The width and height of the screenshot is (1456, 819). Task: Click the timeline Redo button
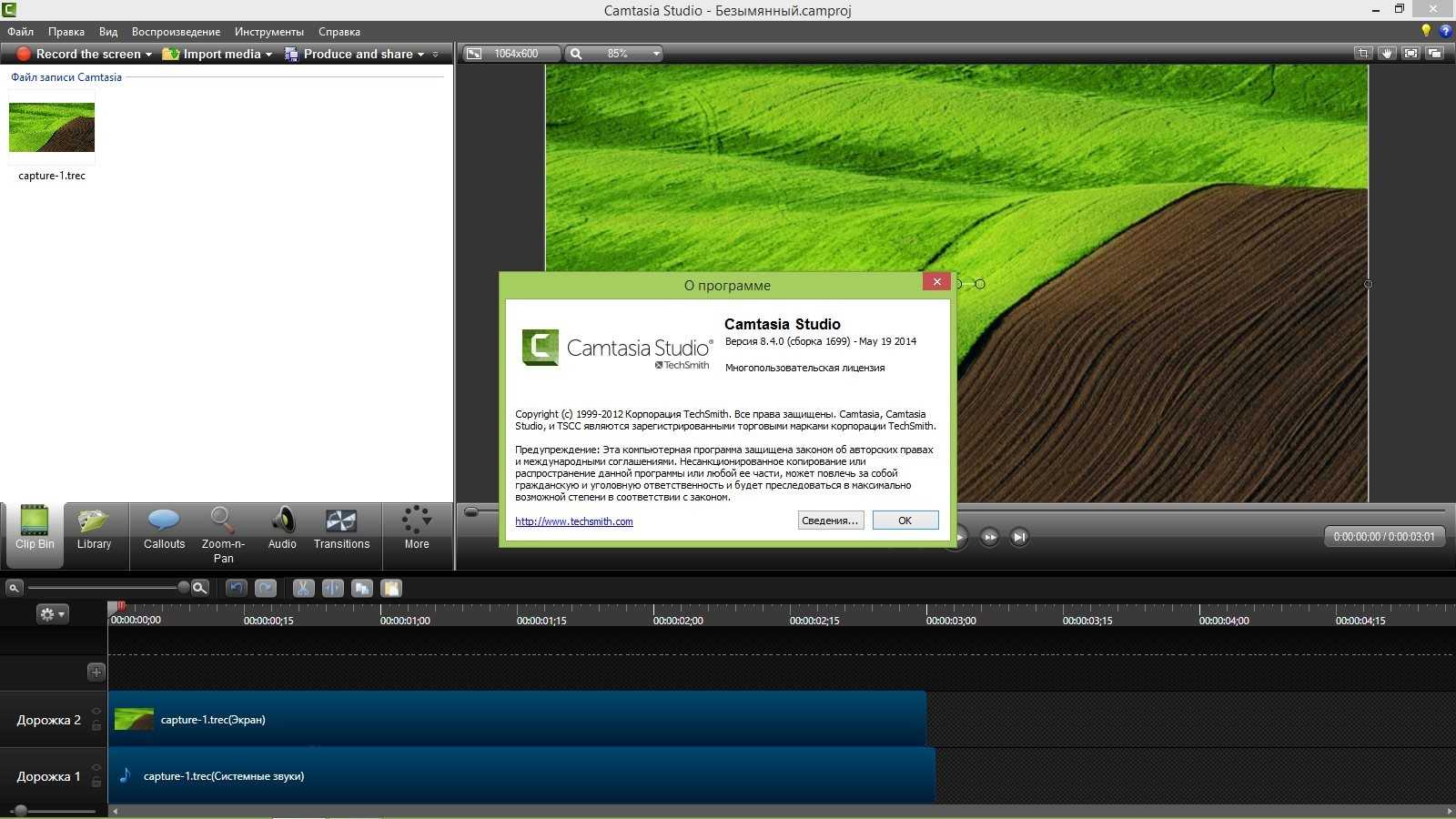click(266, 588)
